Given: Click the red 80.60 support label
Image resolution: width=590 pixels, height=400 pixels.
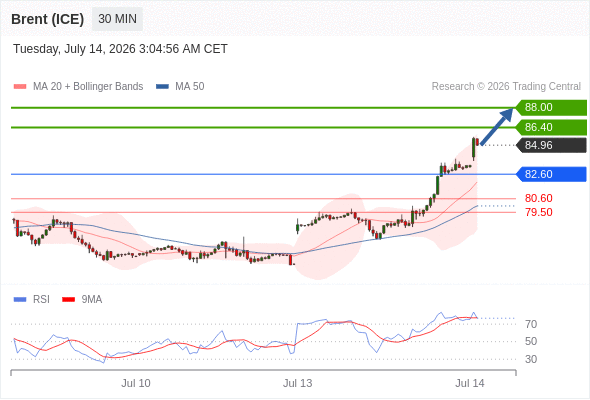Looking at the screenshot, I should click(x=539, y=198).
